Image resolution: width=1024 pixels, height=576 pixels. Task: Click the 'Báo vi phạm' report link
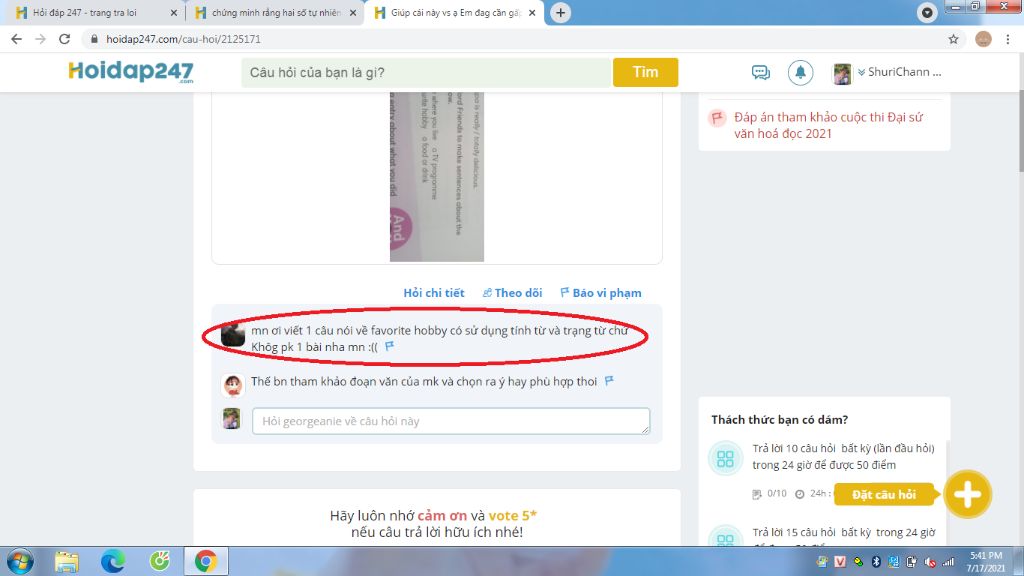tap(601, 293)
